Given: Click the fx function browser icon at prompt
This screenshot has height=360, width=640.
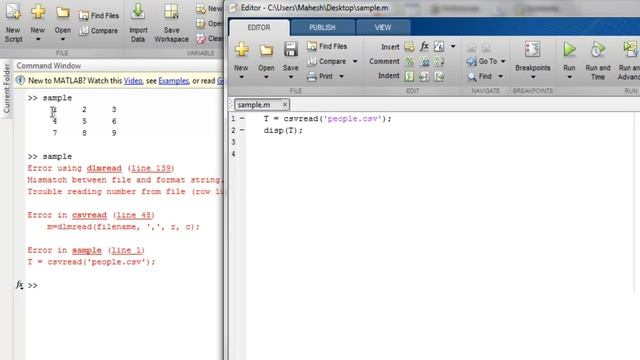Looking at the screenshot, I should pos(19,285).
